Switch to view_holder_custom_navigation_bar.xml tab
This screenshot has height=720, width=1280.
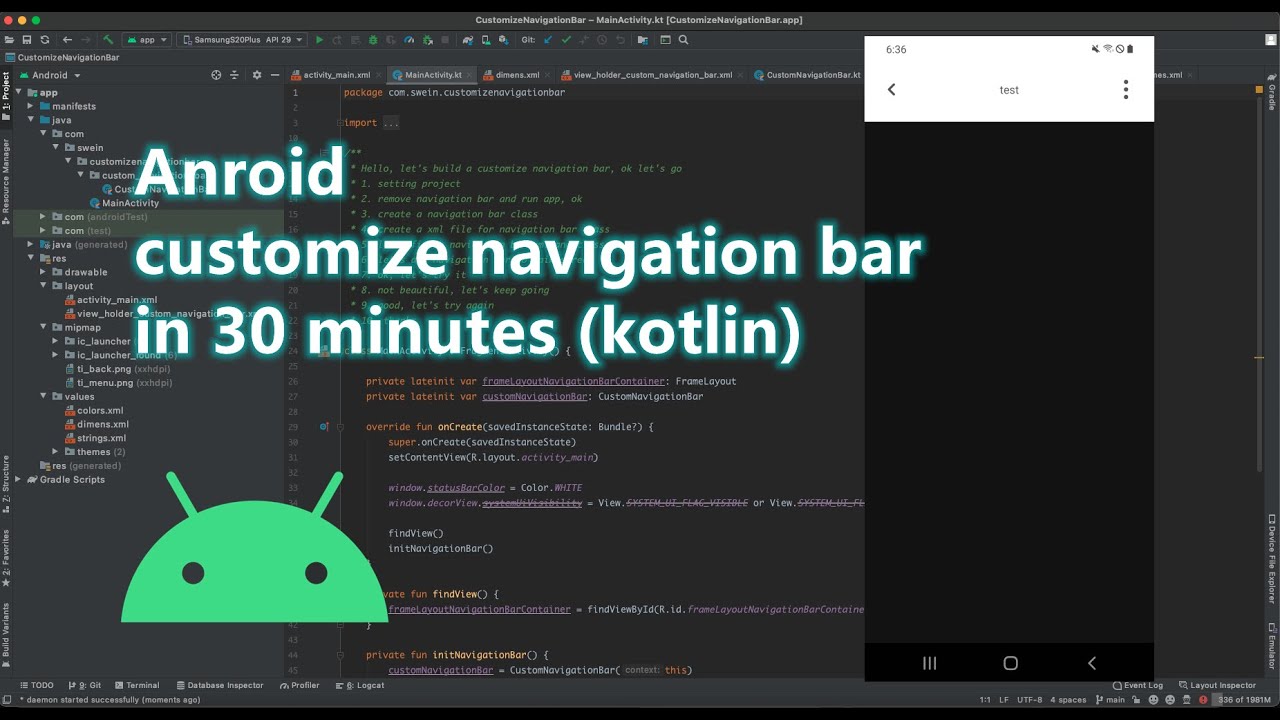click(x=652, y=75)
